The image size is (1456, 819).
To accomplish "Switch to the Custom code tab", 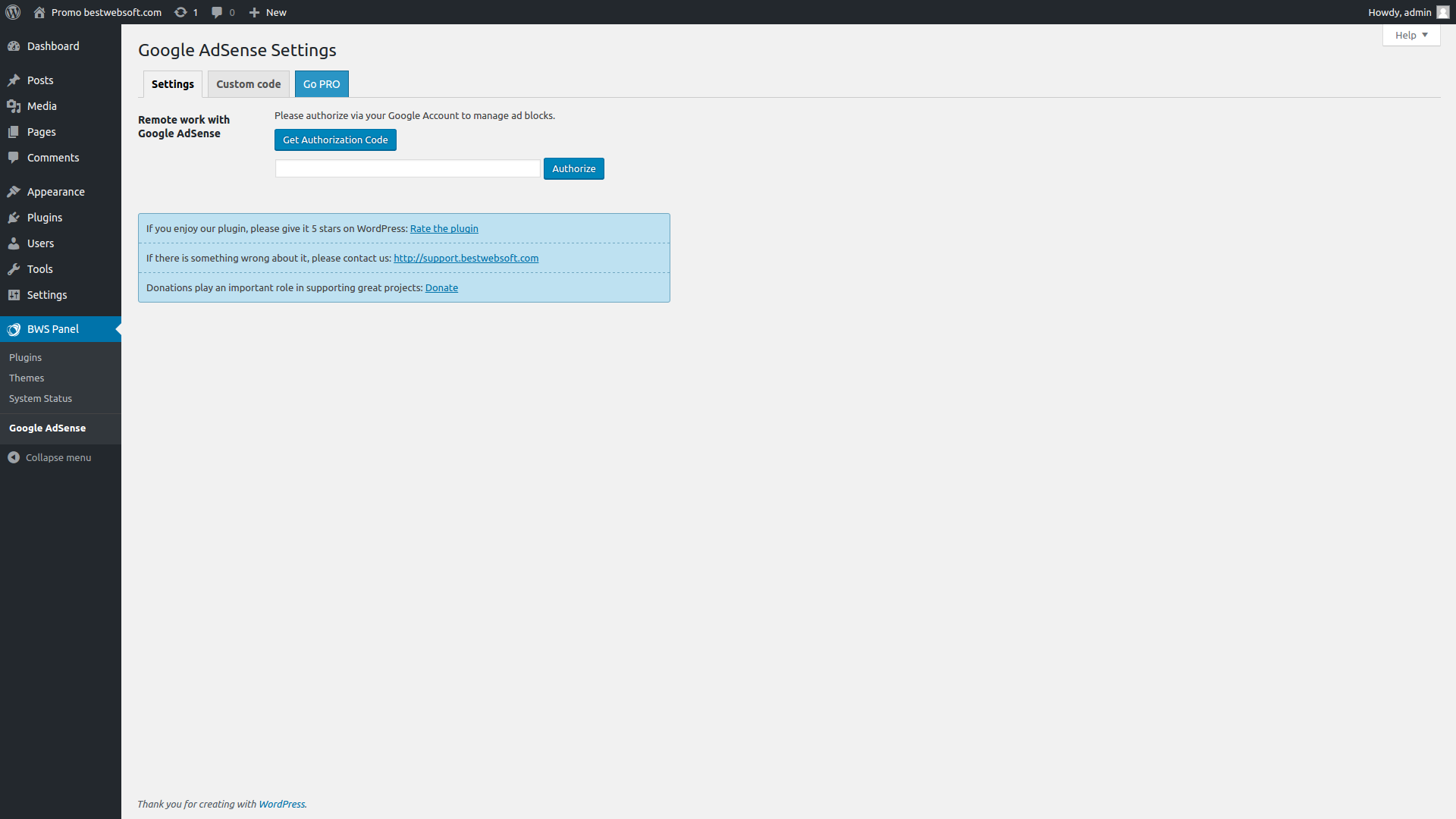I will (x=249, y=84).
